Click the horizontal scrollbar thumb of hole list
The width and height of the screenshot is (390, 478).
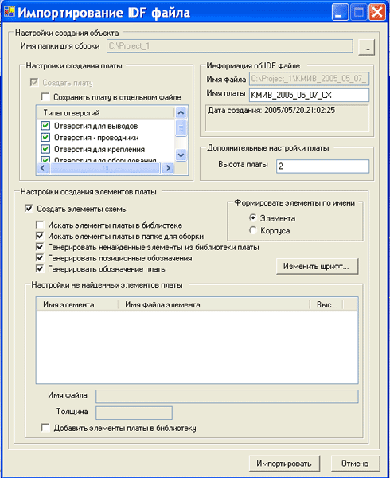pos(105,168)
